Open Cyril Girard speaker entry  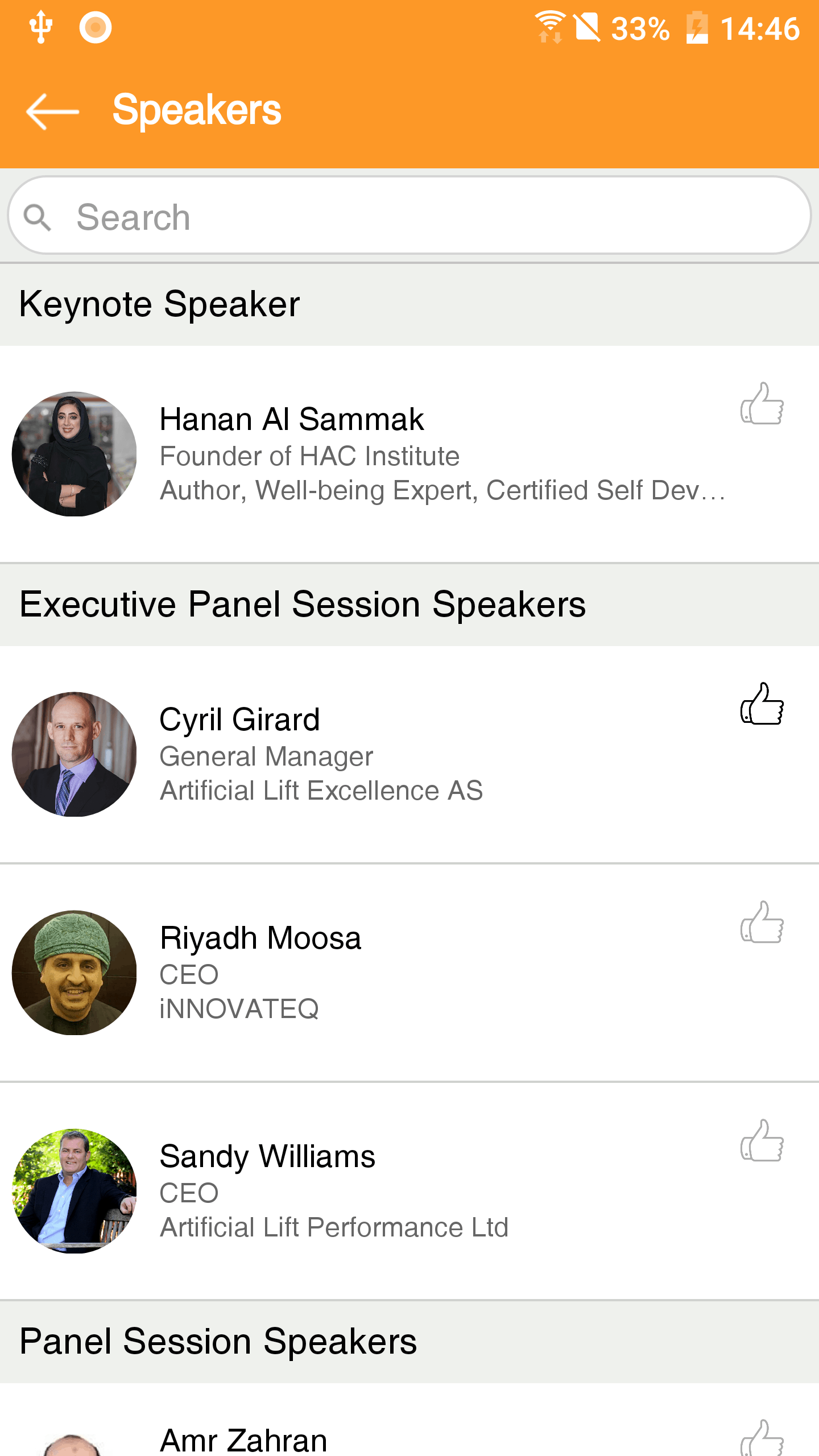click(409, 754)
